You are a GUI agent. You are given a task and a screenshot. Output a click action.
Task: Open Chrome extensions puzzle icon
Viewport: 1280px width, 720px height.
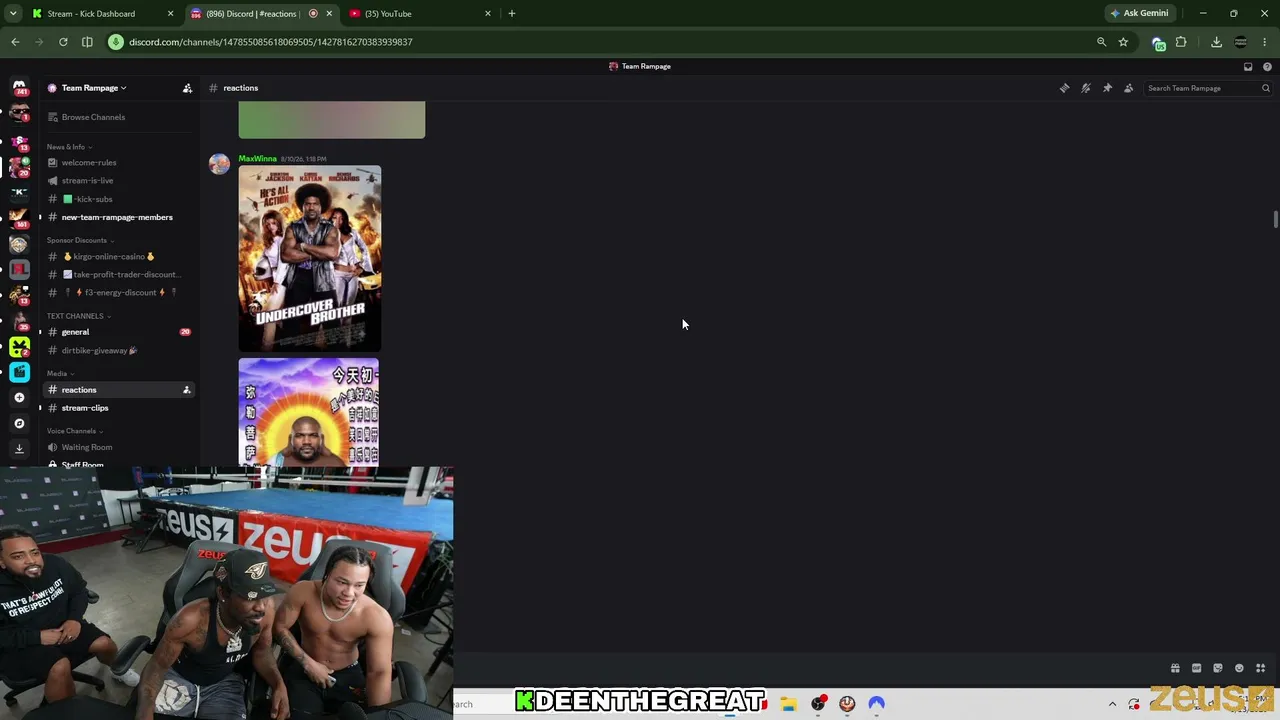[x=1181, y=42]
